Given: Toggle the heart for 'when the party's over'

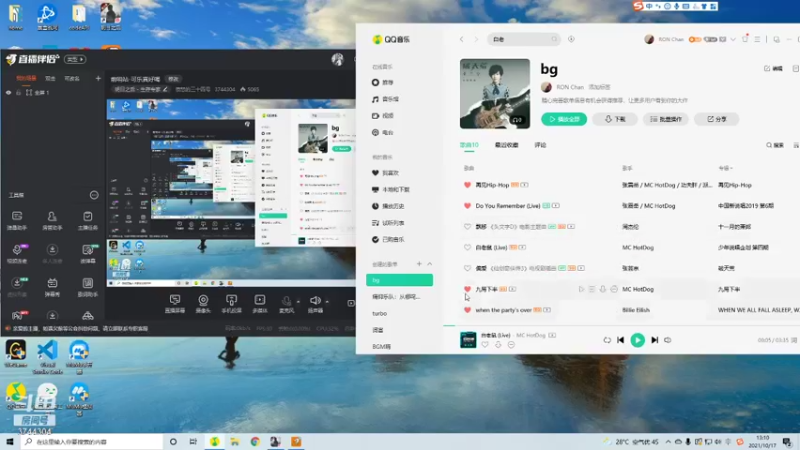Looking at the screenshot, I should [467, 310].
